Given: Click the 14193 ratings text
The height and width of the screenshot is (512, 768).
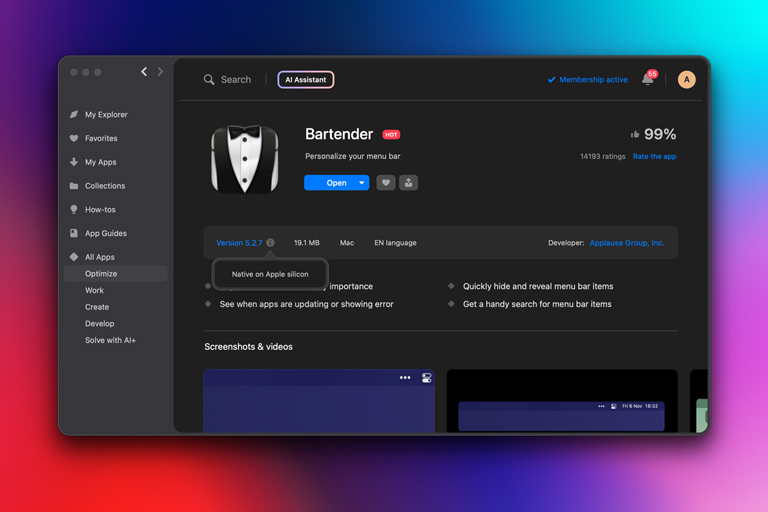Looking at the screenshot, I should (x=602, y=156).
